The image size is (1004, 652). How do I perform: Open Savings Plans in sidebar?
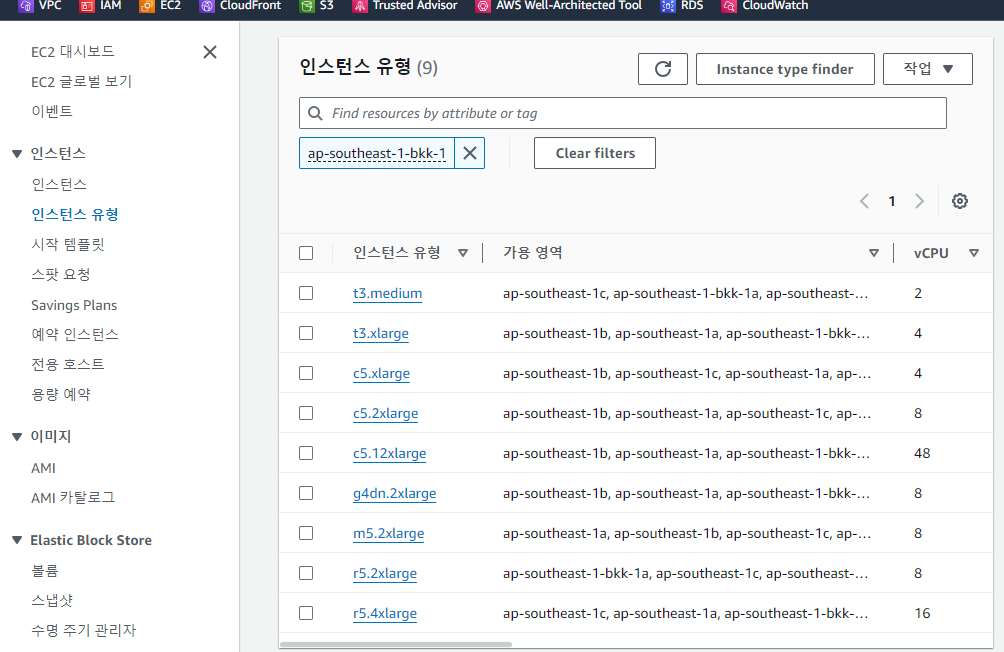pos(74,305)
